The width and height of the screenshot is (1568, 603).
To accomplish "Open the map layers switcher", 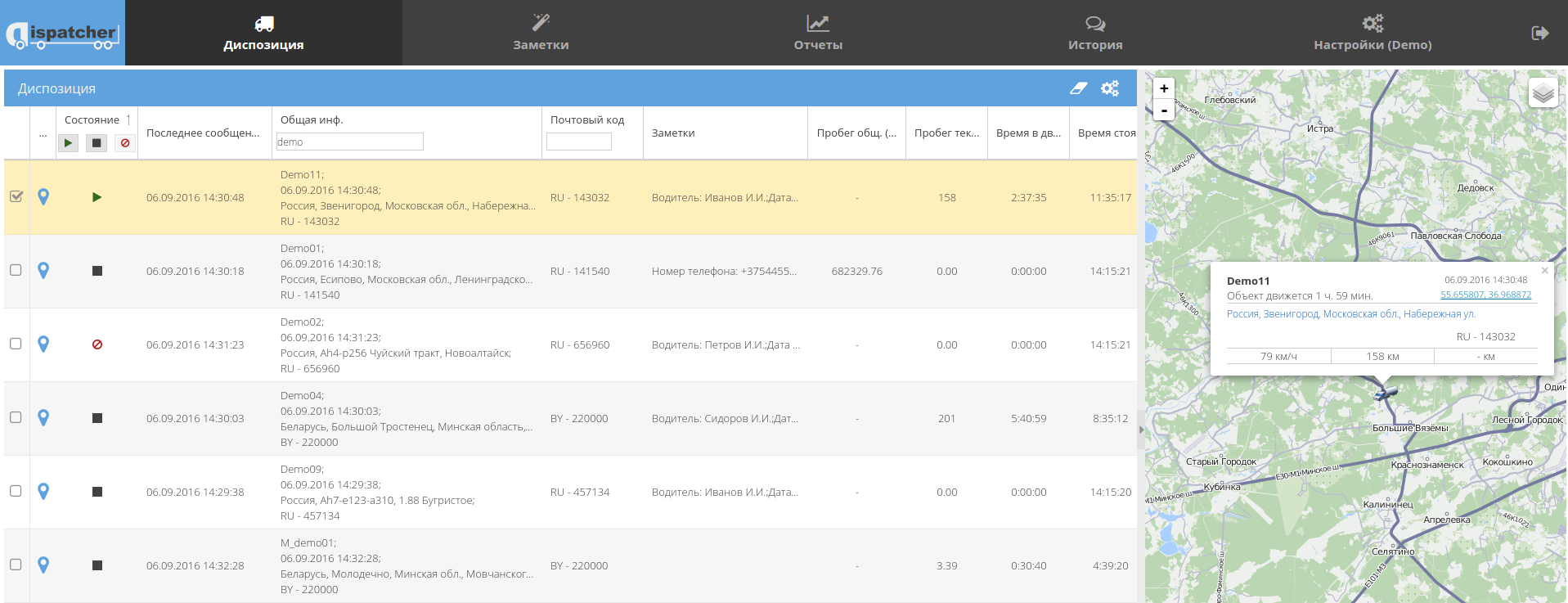I will 1543,92.
